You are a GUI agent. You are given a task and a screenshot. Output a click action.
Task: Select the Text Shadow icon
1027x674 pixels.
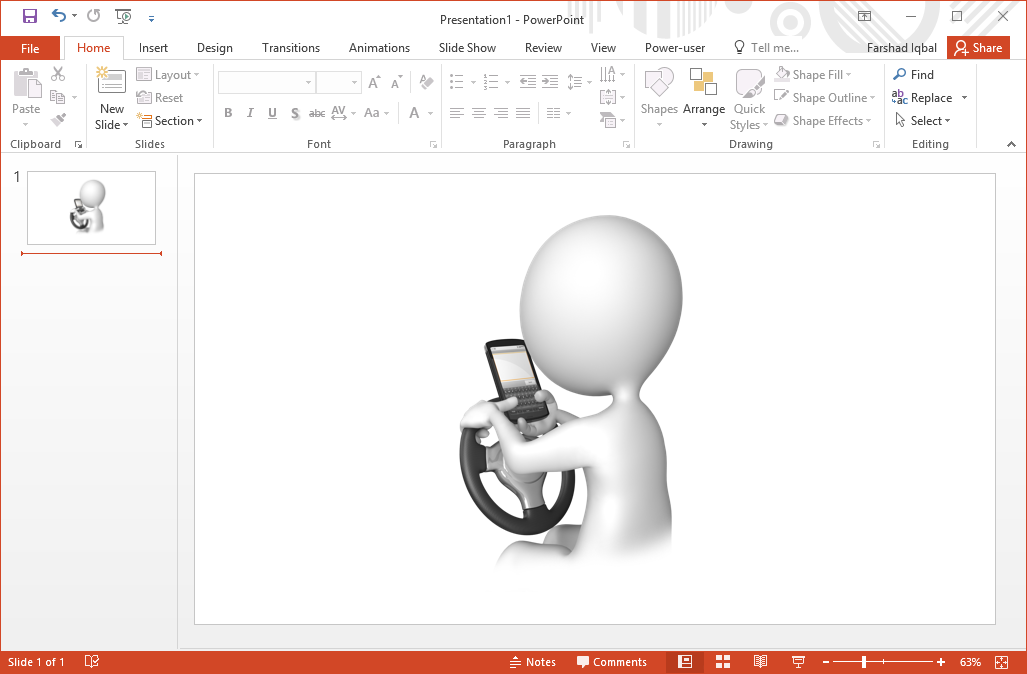click(295, 113)
